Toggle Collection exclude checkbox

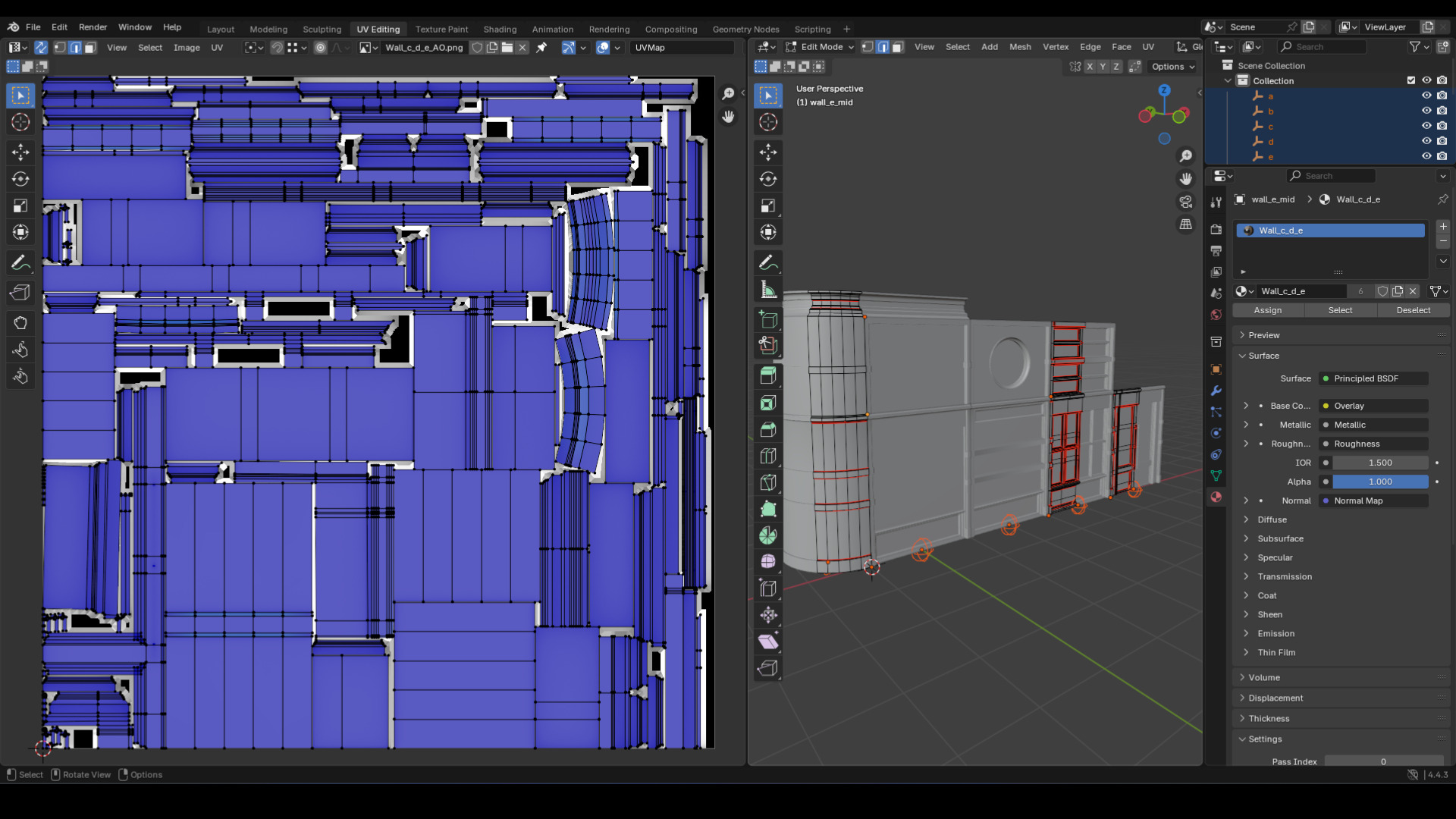click(x=1410, y=80)
